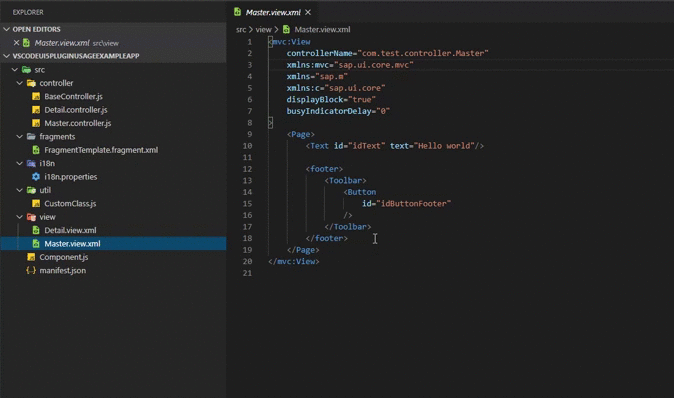
Task: Select Master.view.xml in the view folder
Action: pos(72,244)
